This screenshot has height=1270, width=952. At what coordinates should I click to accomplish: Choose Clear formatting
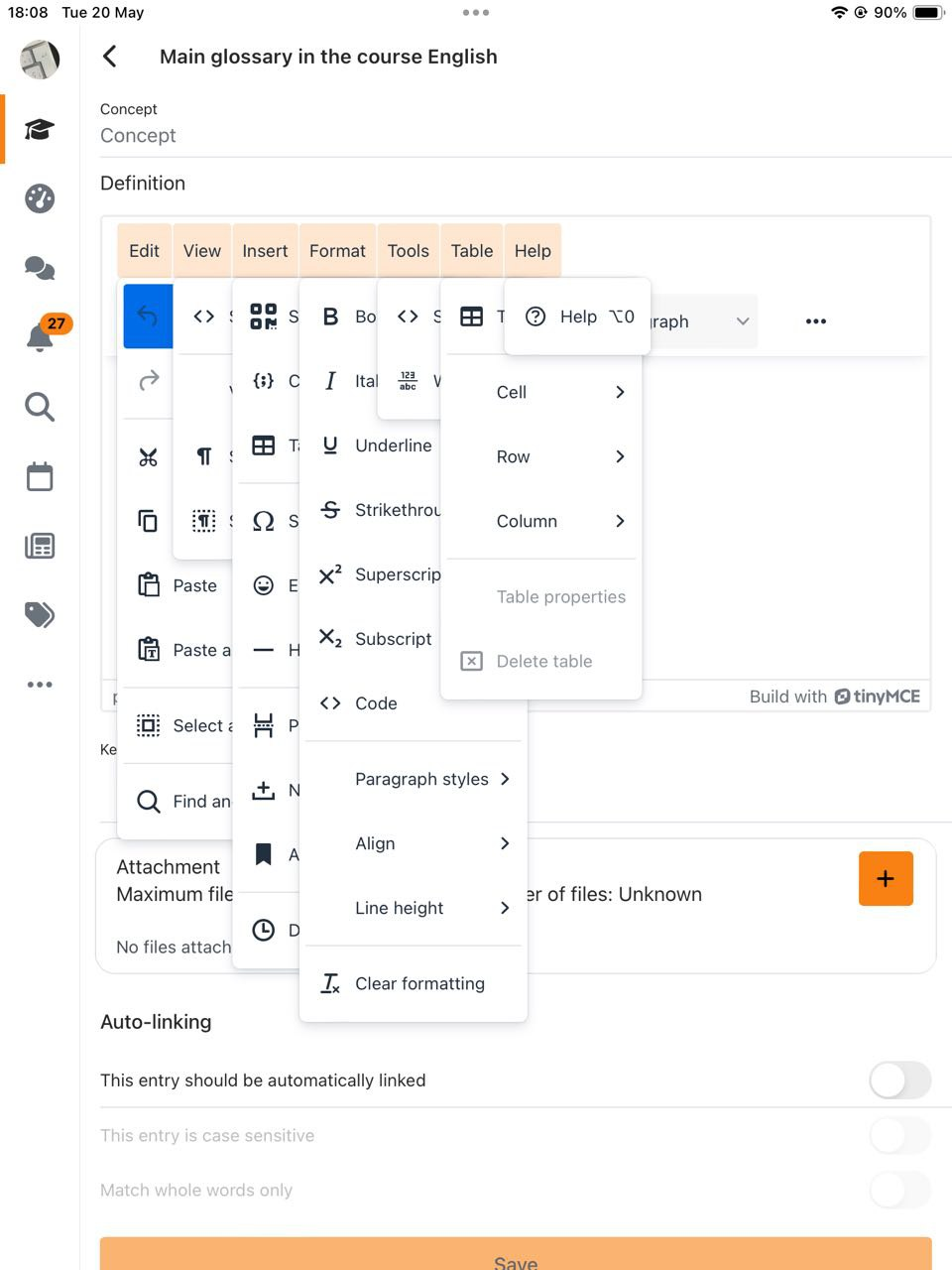(x=414, y=983)
